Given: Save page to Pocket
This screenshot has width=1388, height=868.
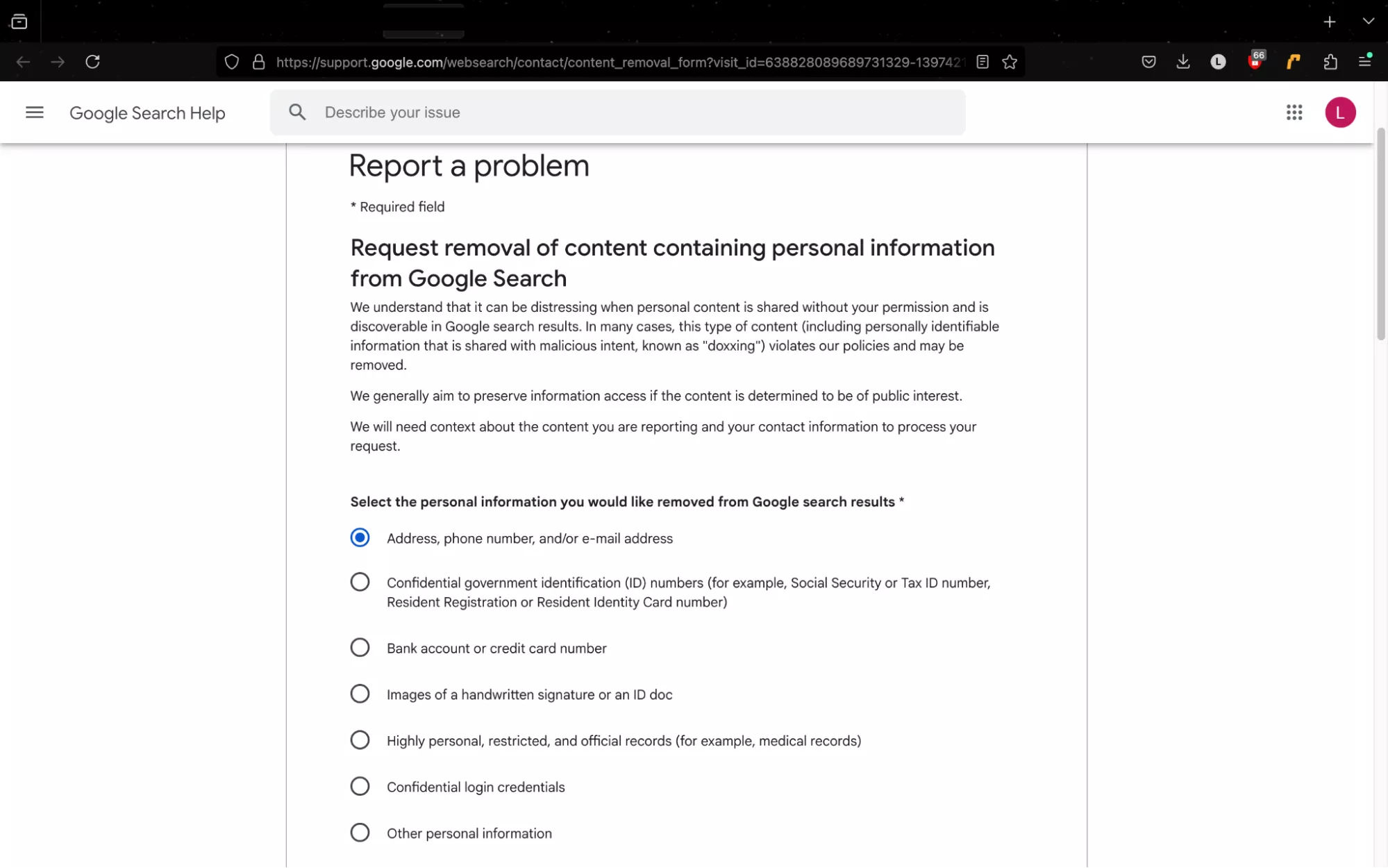Looking at the screenshot, I should point(1148,62).
